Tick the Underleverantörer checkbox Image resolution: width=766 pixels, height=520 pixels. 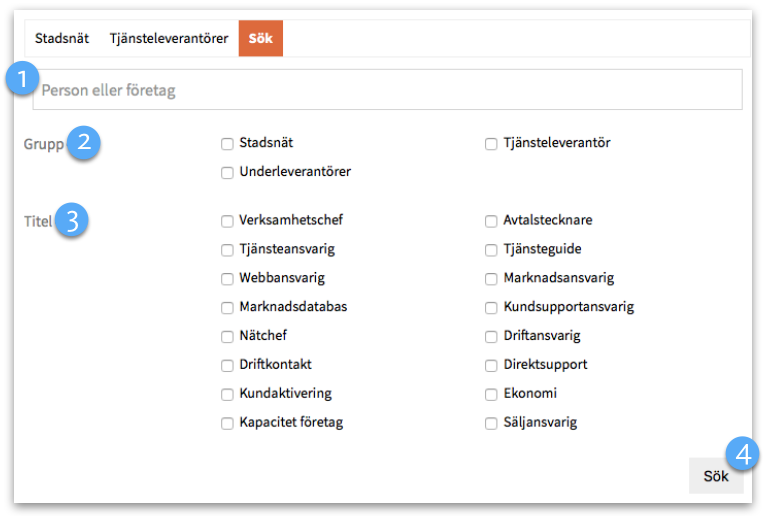(x=227, y=173)
